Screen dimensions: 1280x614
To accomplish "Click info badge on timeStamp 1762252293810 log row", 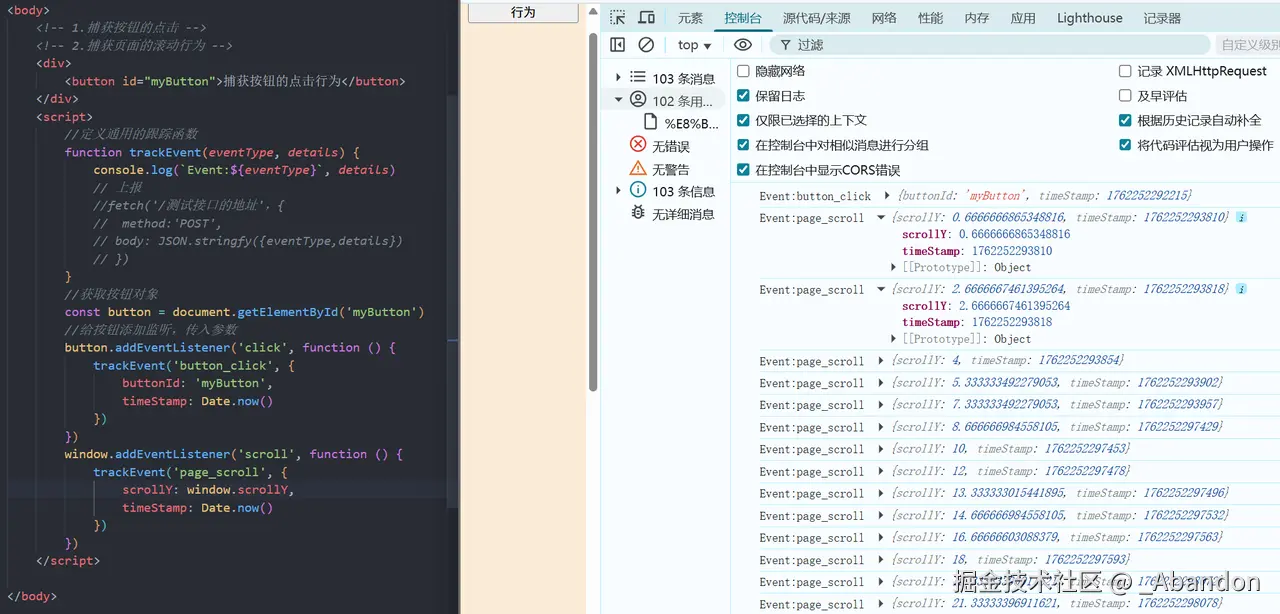I will click(x=1241, y=217).
